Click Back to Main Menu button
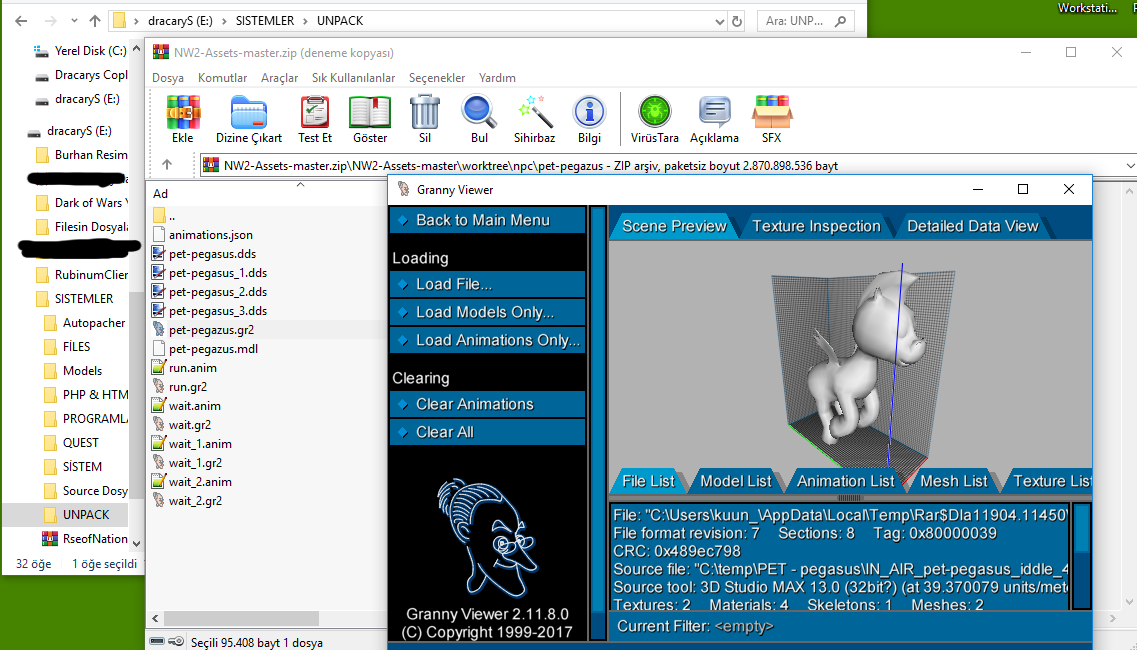The height and width of the screenshot is (650, 1137). 487,220
